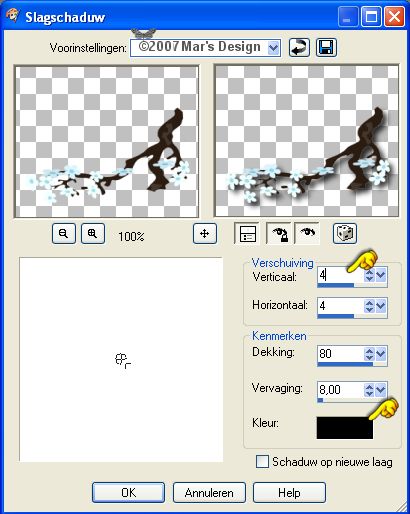Click the proof eye icon
Image resolution: width=410 pixels, height=514 pixels.
307,233
